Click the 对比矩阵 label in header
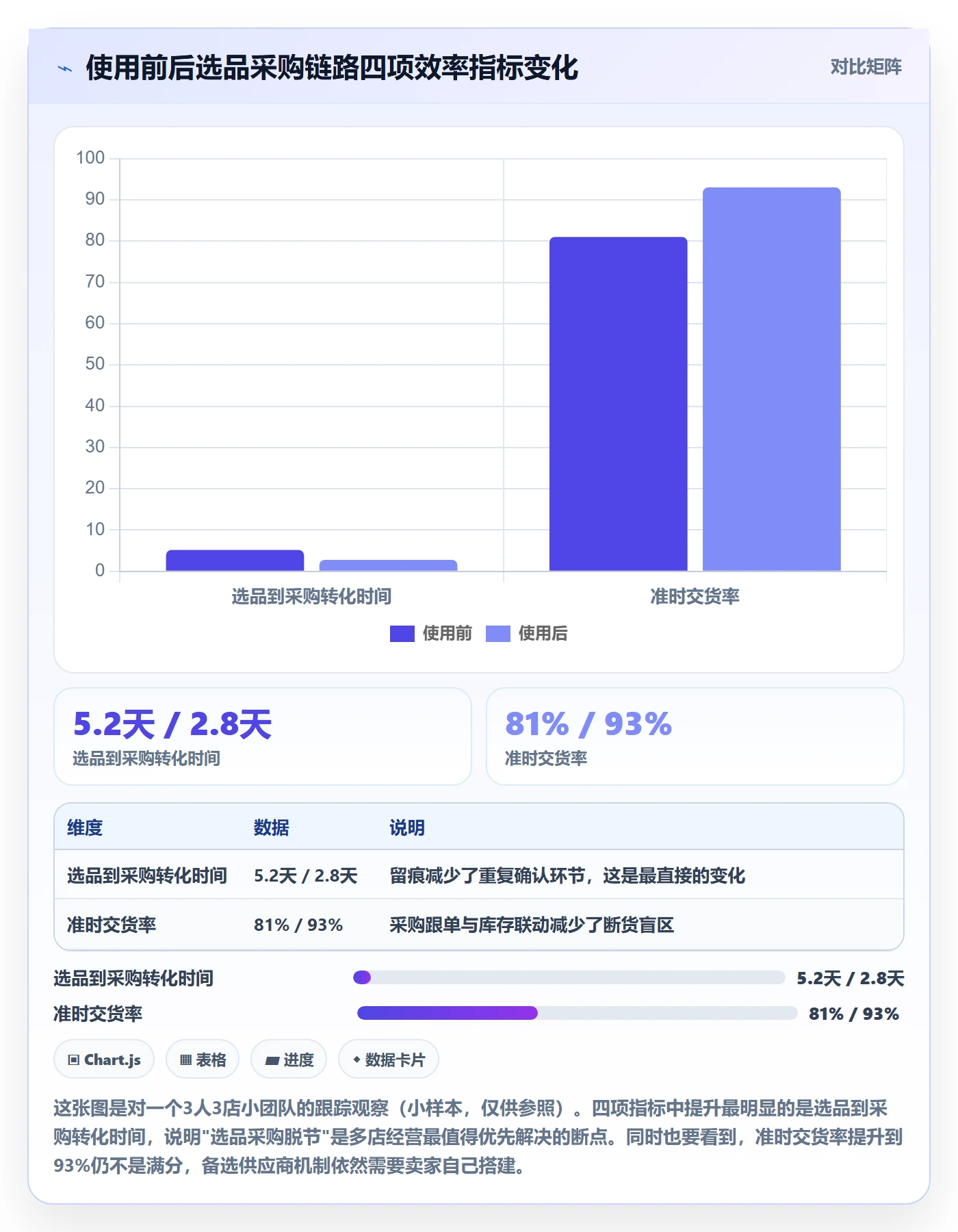Image resolution: width=958 pixels, height=1232 pixels. 866,66
